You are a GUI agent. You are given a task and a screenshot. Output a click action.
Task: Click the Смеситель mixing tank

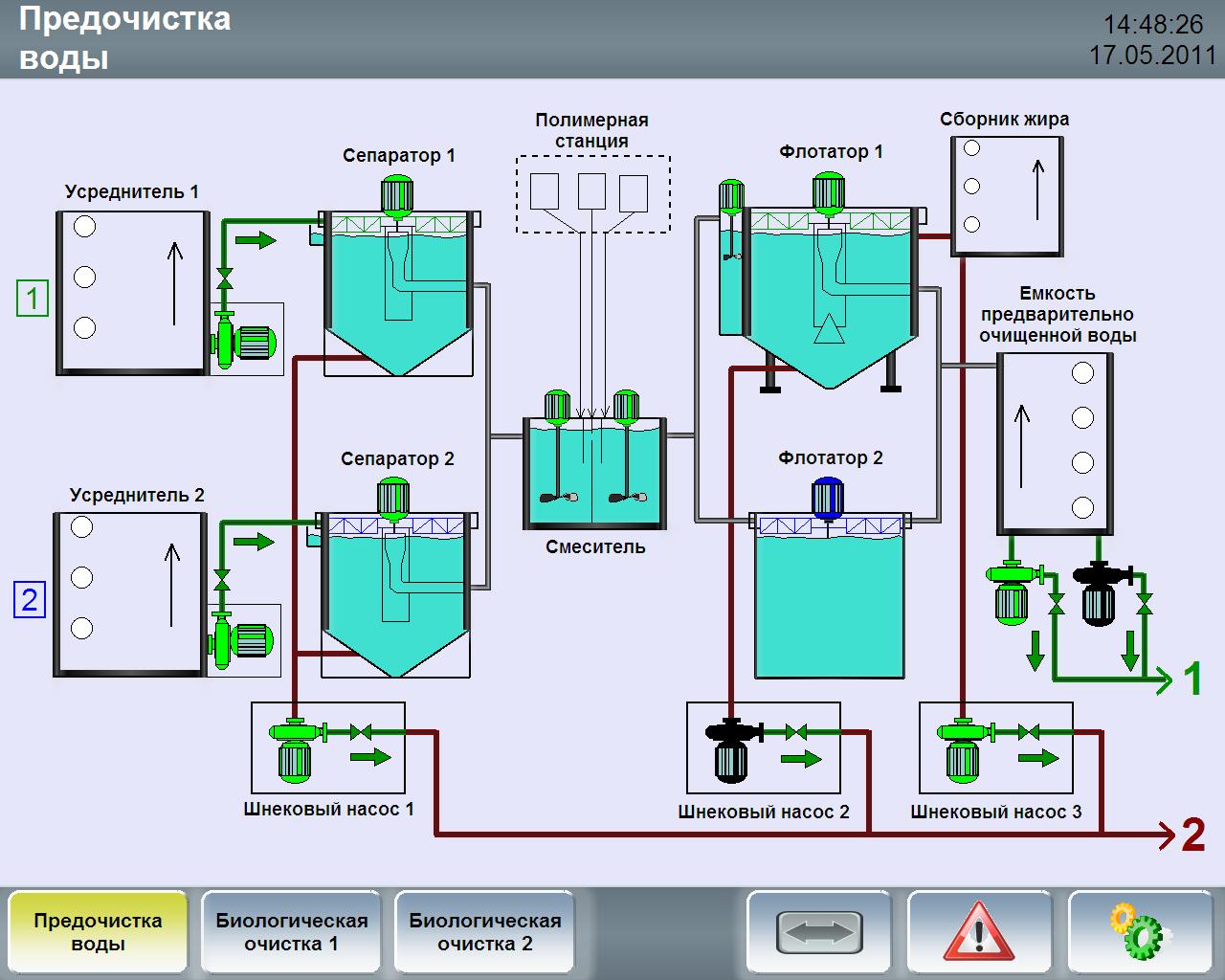pos(594,474)
